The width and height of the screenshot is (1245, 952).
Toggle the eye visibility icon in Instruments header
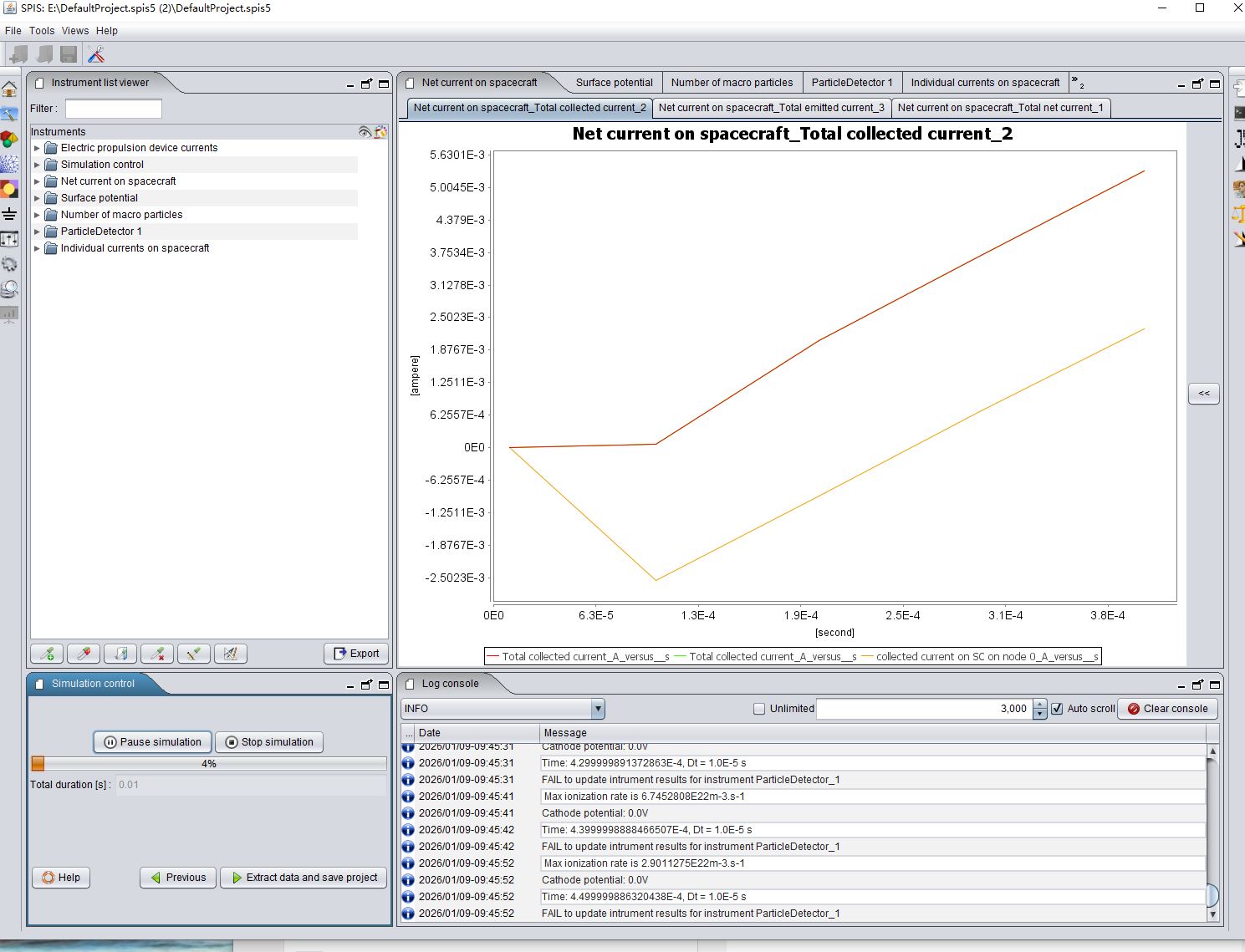click(x=365, y=131)
